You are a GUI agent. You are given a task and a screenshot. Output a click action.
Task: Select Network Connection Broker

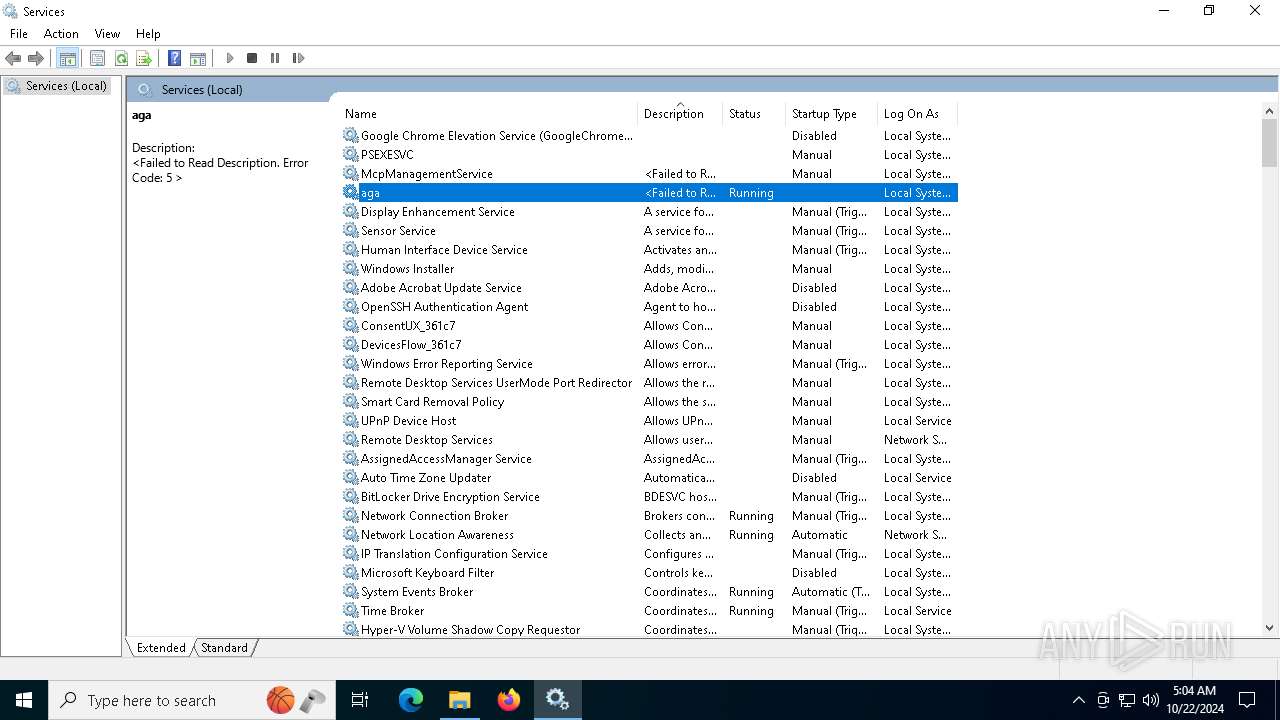tap(649, 516)
